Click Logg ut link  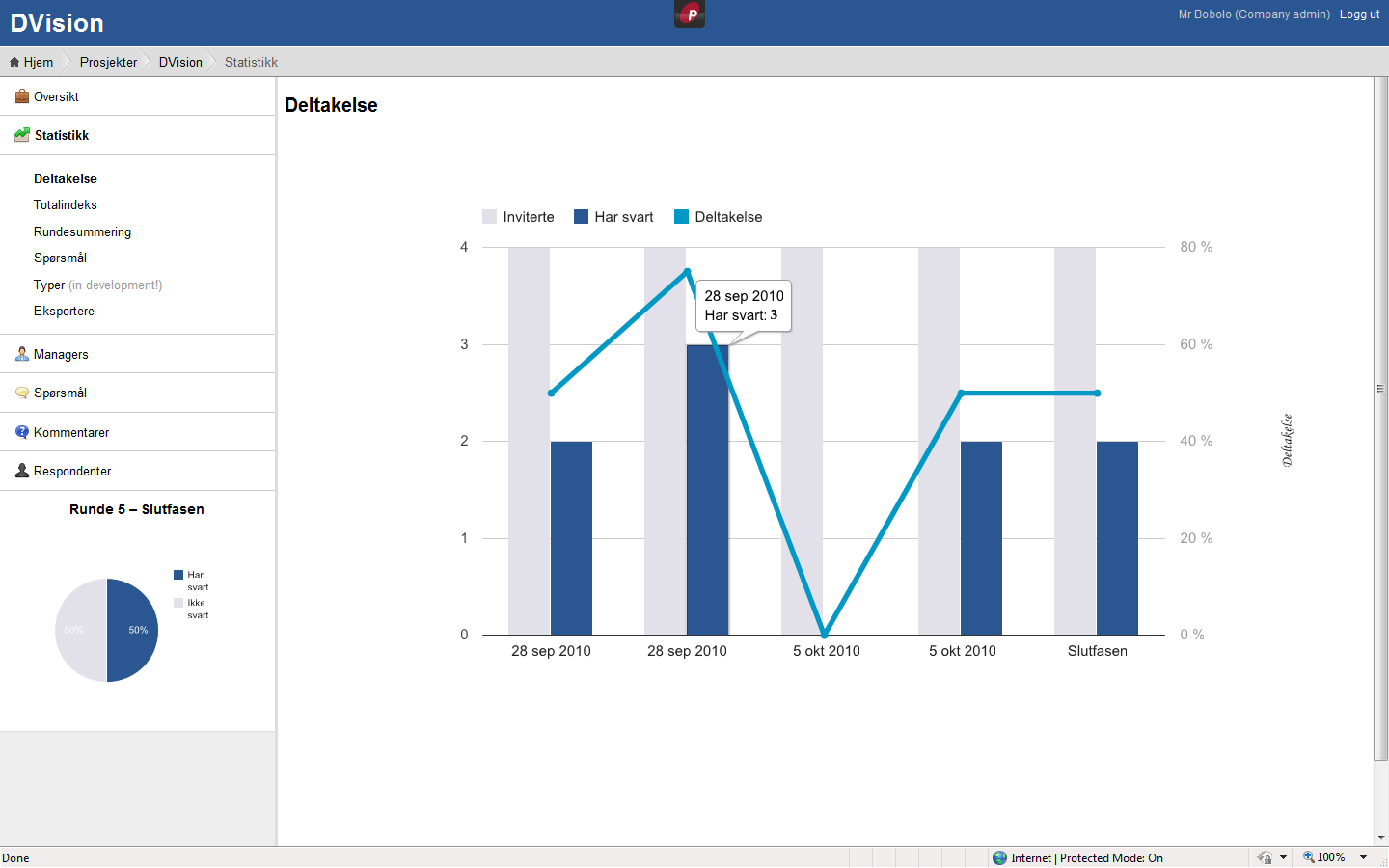1359,14
